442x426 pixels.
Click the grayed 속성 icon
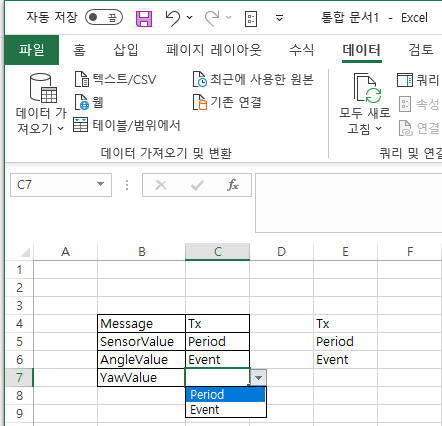pyautogui.click(x=405, y=104)
